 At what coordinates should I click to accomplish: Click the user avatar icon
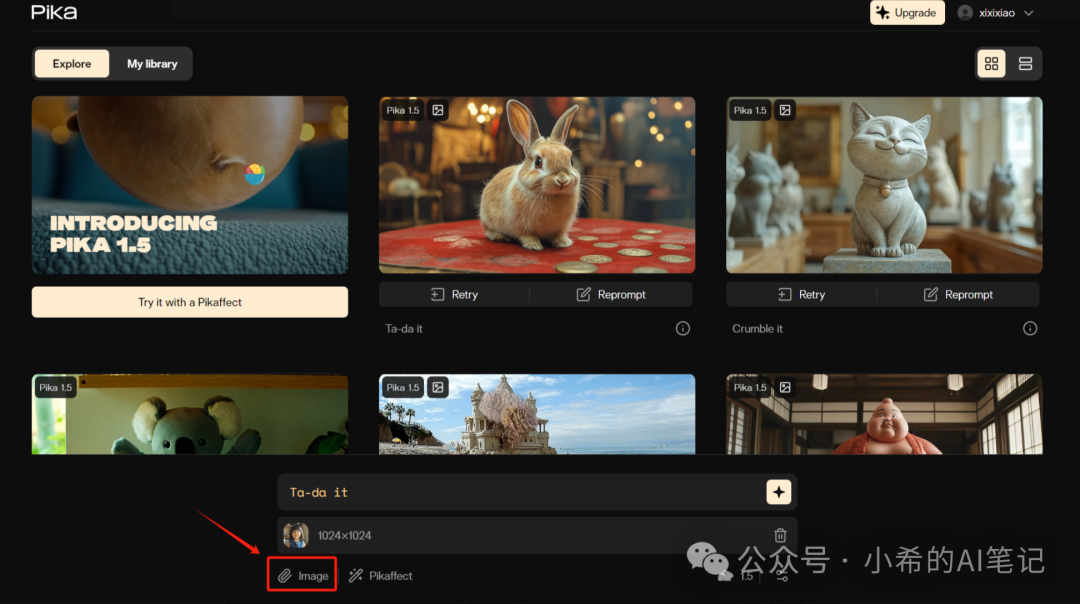pos(965,13)
